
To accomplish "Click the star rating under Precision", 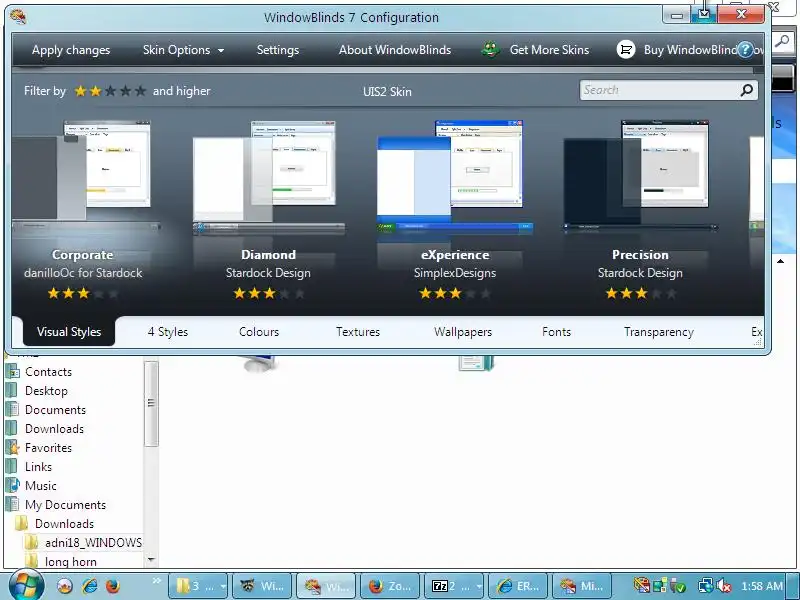I will coord(641,293).
